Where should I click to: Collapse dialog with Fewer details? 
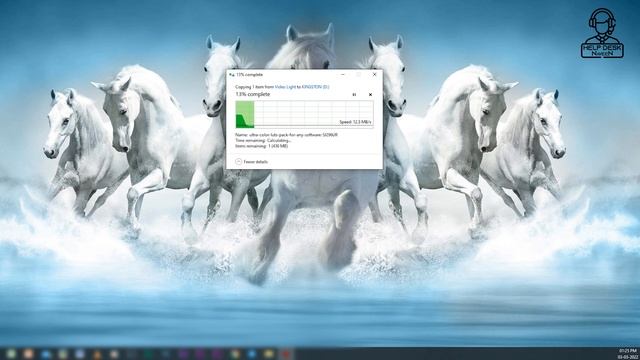click(252, 162)
